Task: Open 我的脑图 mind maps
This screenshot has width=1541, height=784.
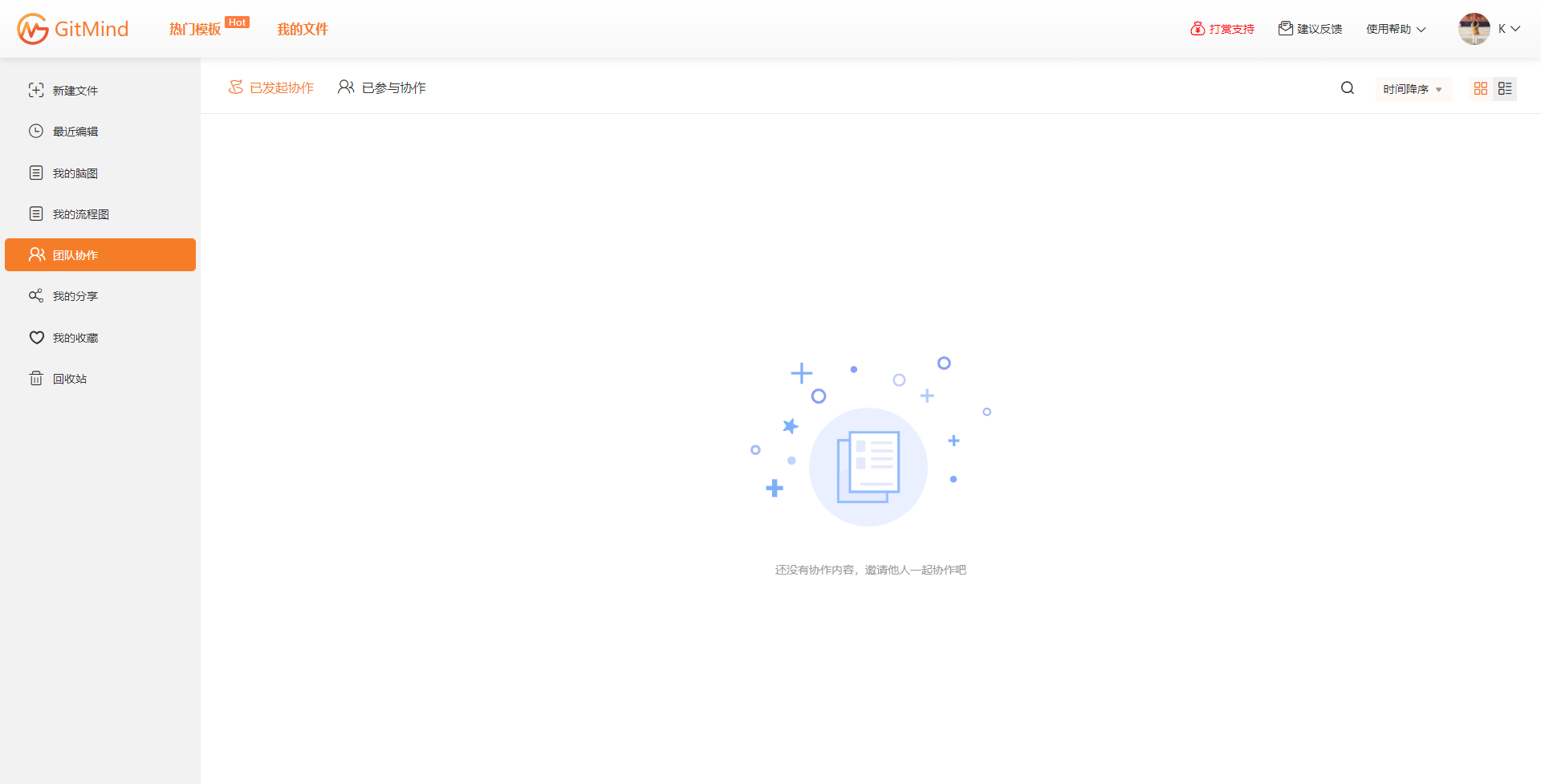Action: [x=75, y=173]
